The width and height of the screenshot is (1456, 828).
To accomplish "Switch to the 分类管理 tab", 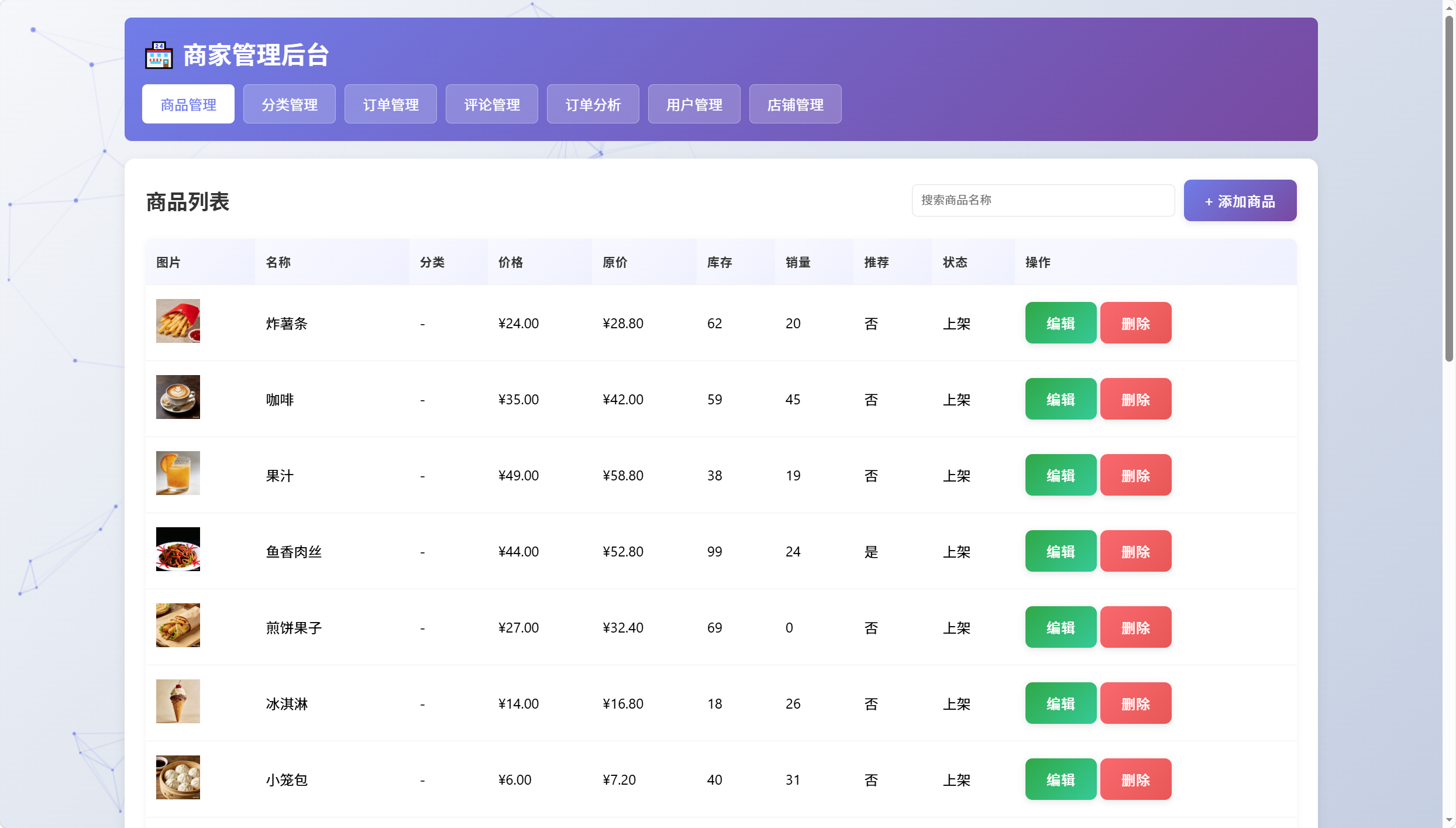I will click(x=290, y=104).
